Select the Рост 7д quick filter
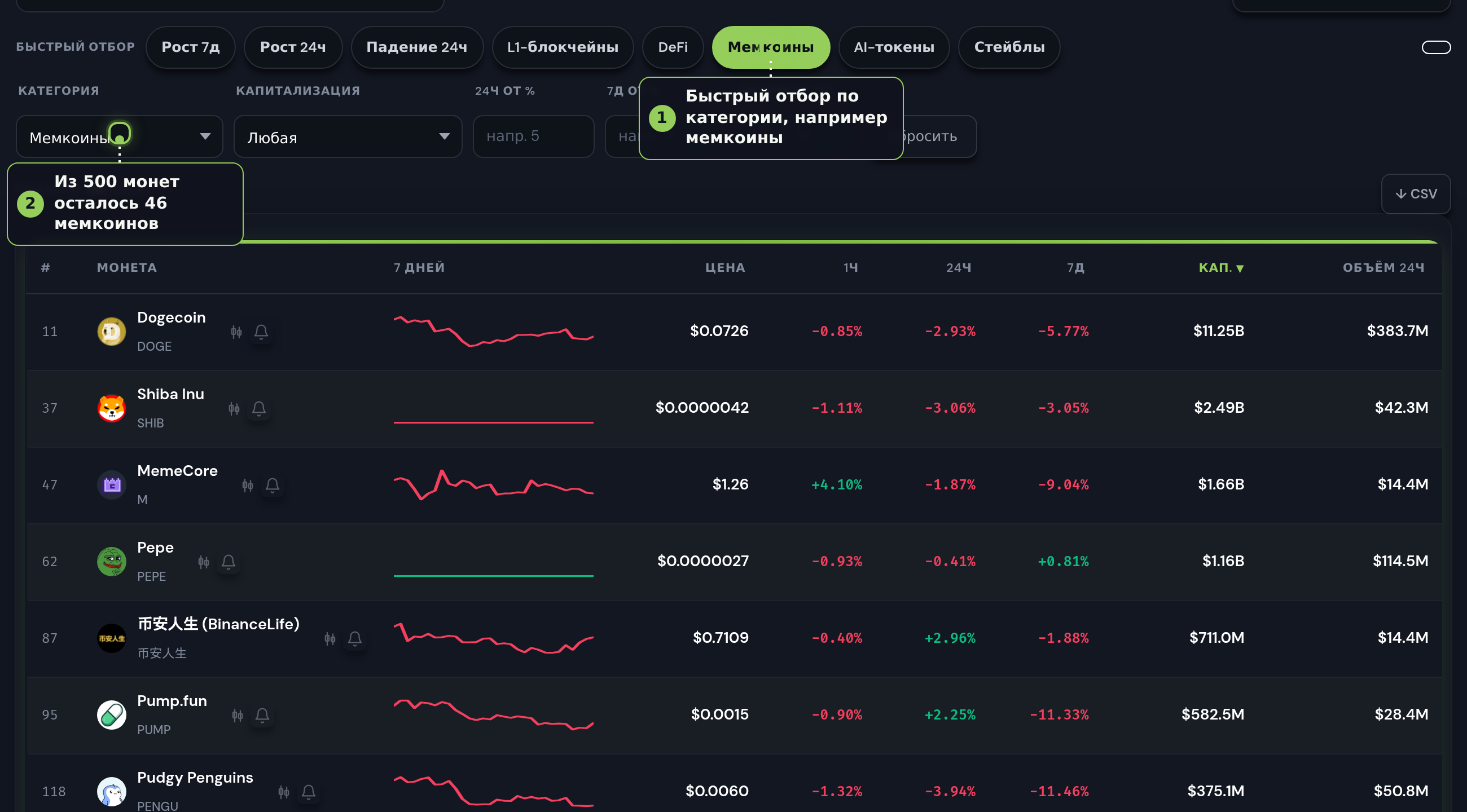This screenshot has height=812, width=1467. tap(190, 47)
